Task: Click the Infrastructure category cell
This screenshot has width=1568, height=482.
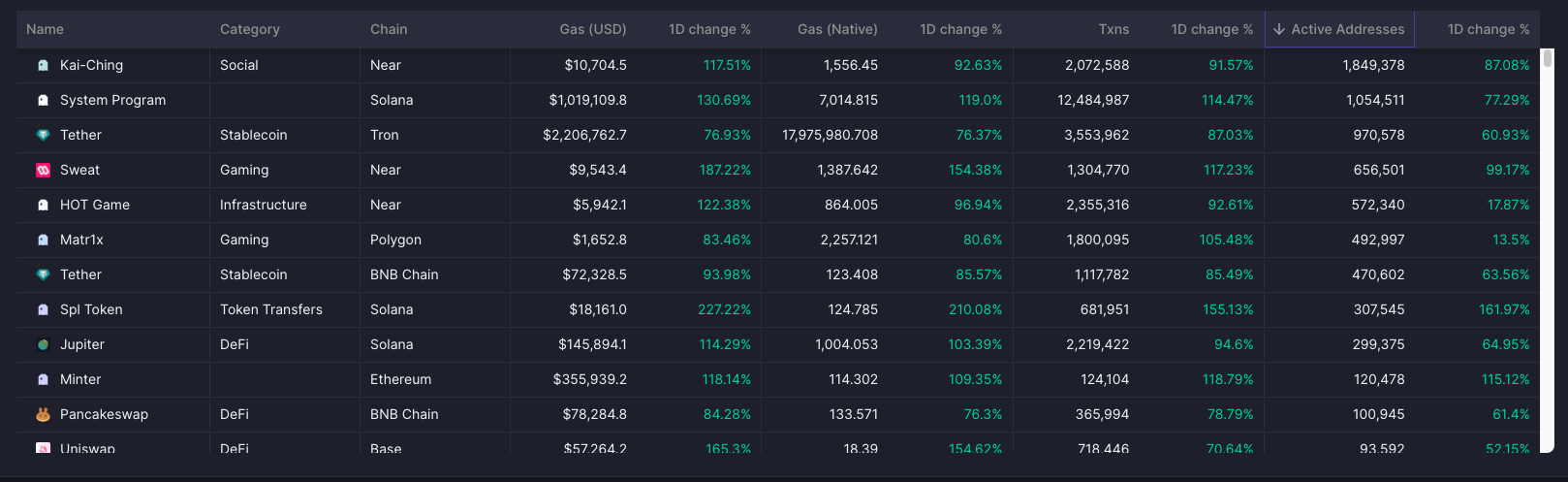Action: (x=263, y=205)
